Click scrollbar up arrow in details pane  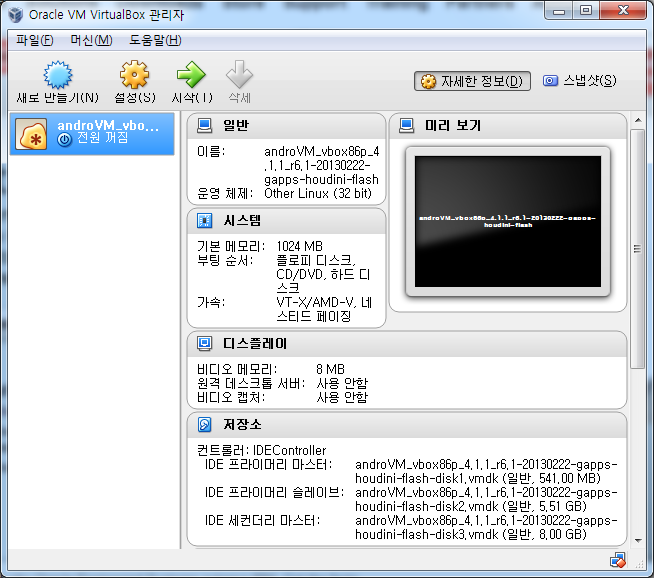pos(638,121)
